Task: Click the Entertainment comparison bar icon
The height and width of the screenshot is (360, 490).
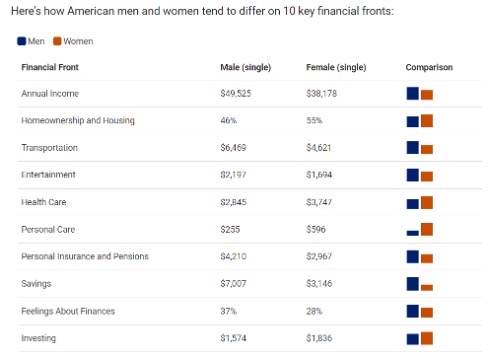Action: [x=420, y=175]
